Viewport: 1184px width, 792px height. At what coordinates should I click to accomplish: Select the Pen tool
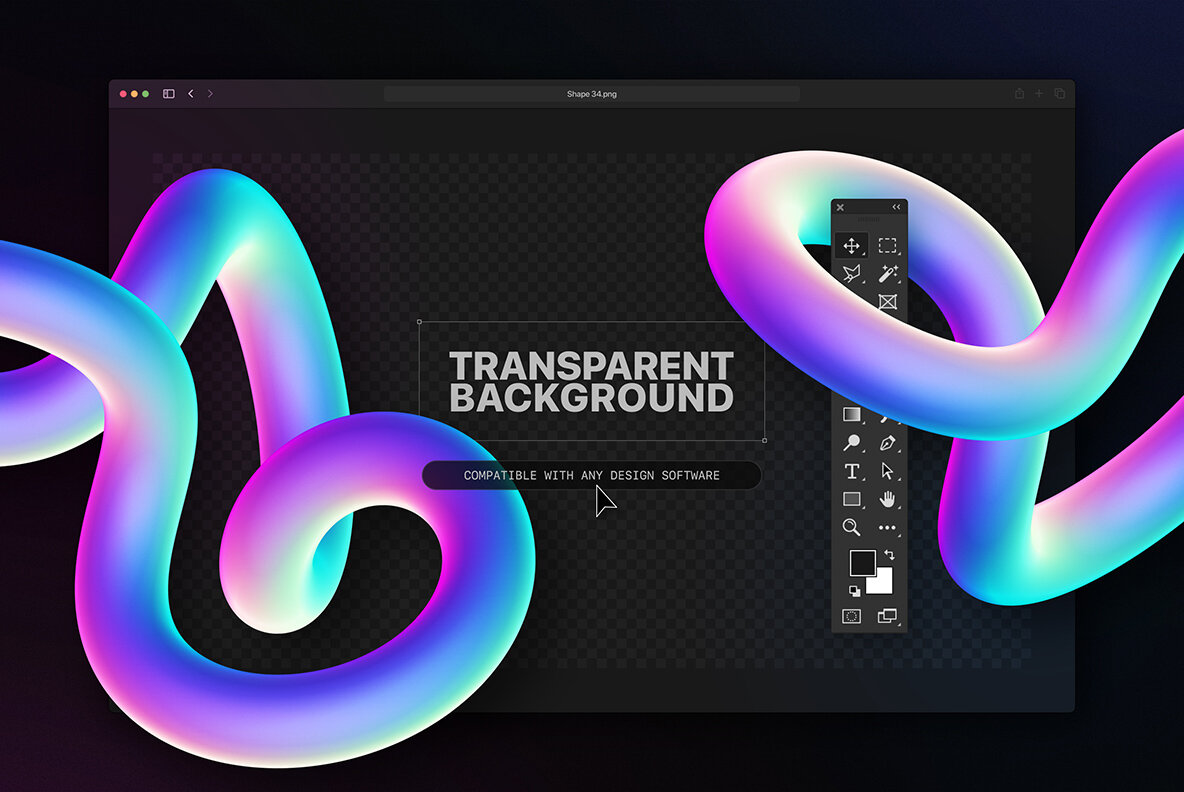click(x=886, y=441)
